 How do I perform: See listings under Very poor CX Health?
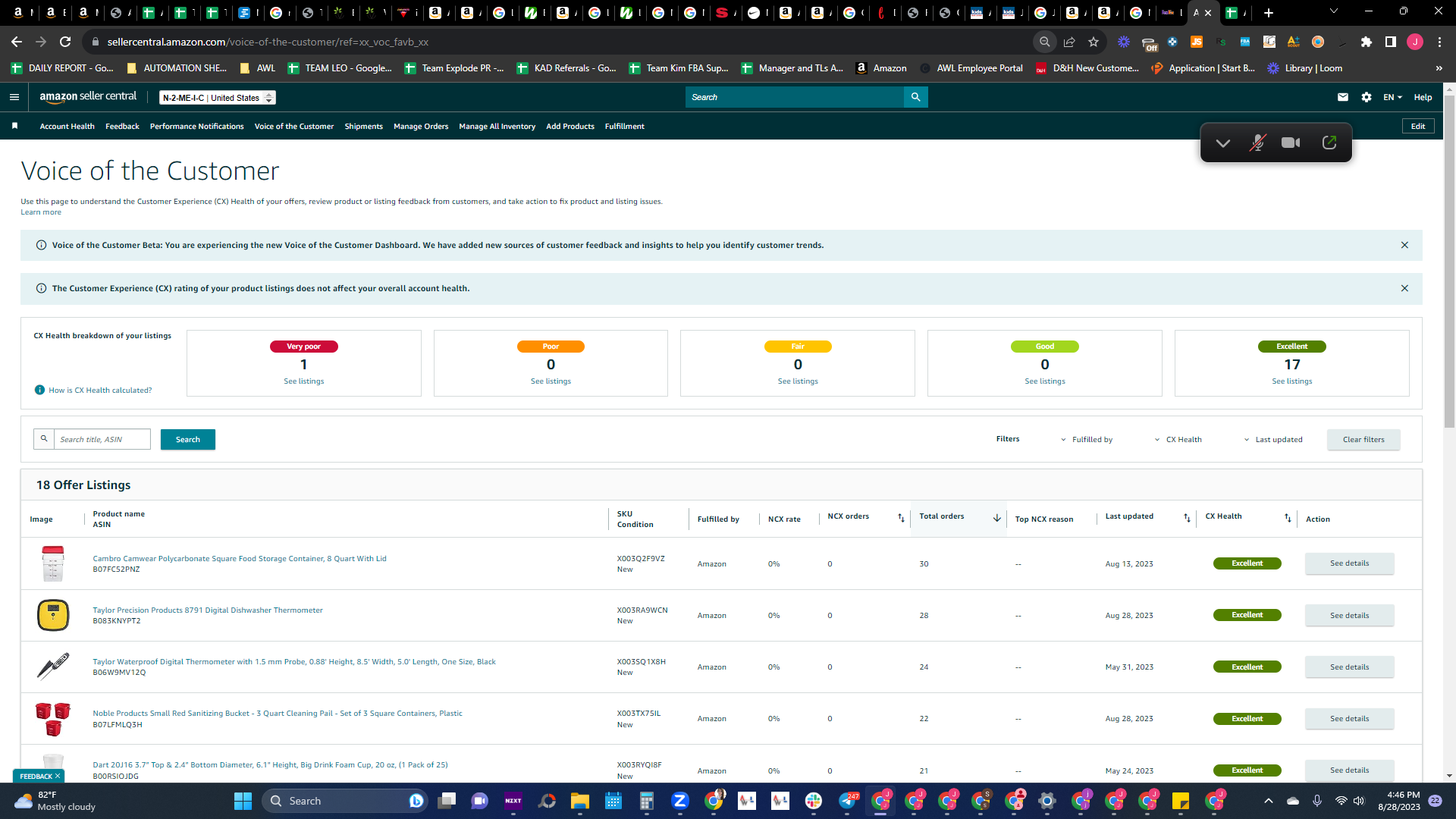point(303,381)
